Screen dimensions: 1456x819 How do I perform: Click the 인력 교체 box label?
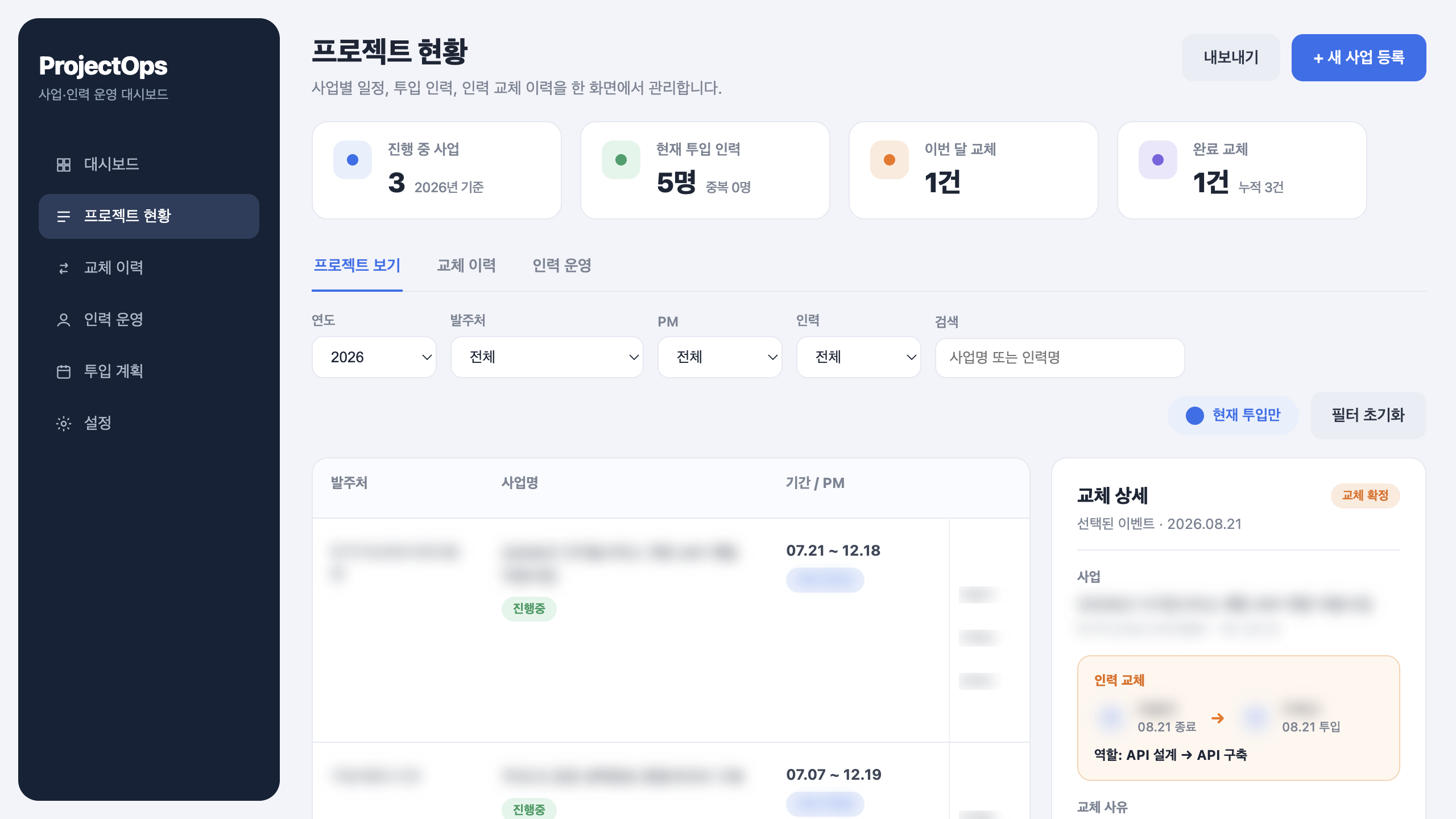(1119, 680)
